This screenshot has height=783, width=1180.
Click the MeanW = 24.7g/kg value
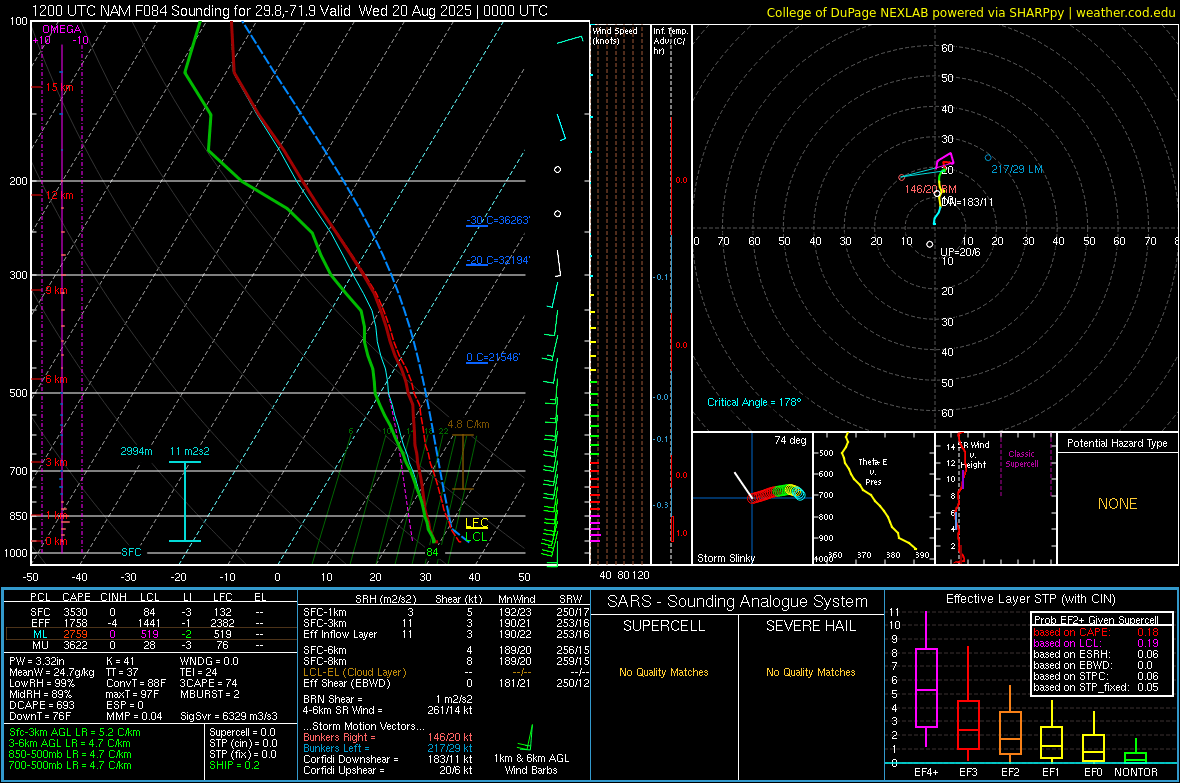pyautogui.click(x=52, y=672)
